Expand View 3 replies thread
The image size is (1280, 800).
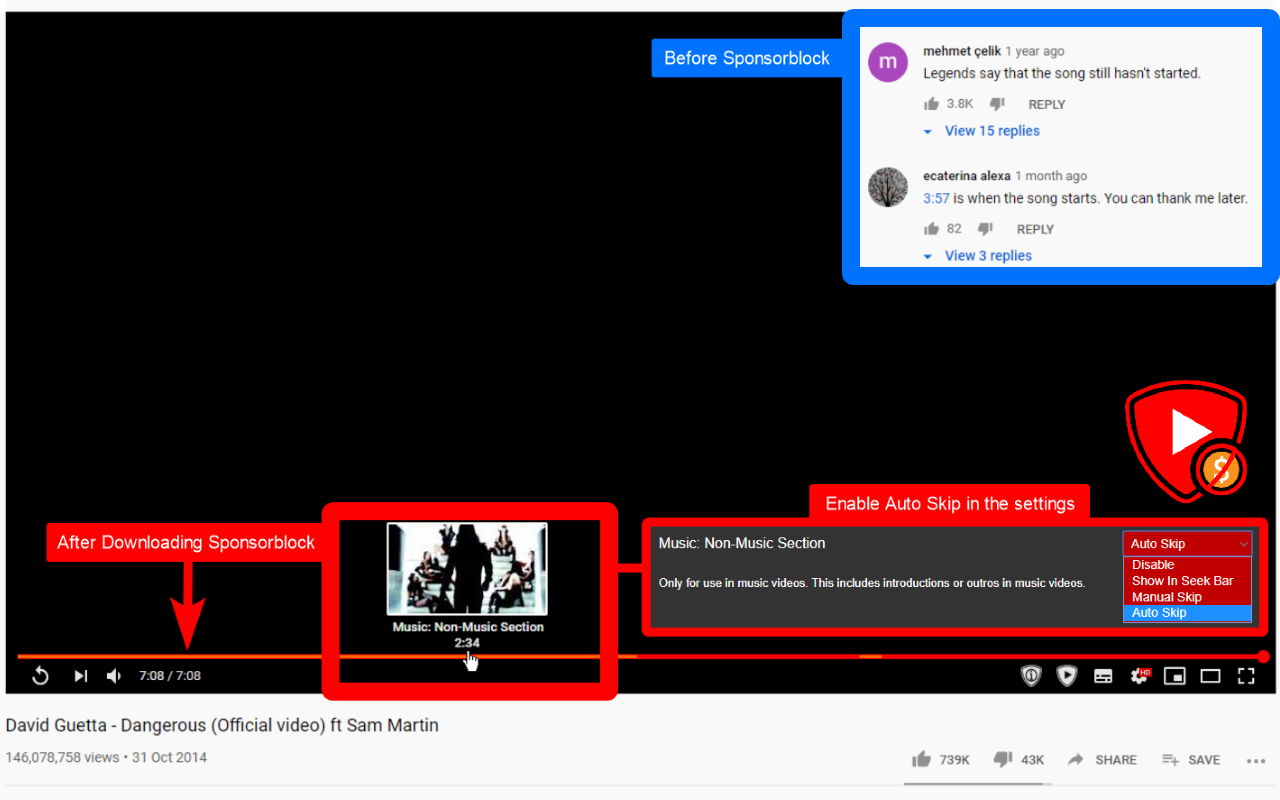coord(988,255)
